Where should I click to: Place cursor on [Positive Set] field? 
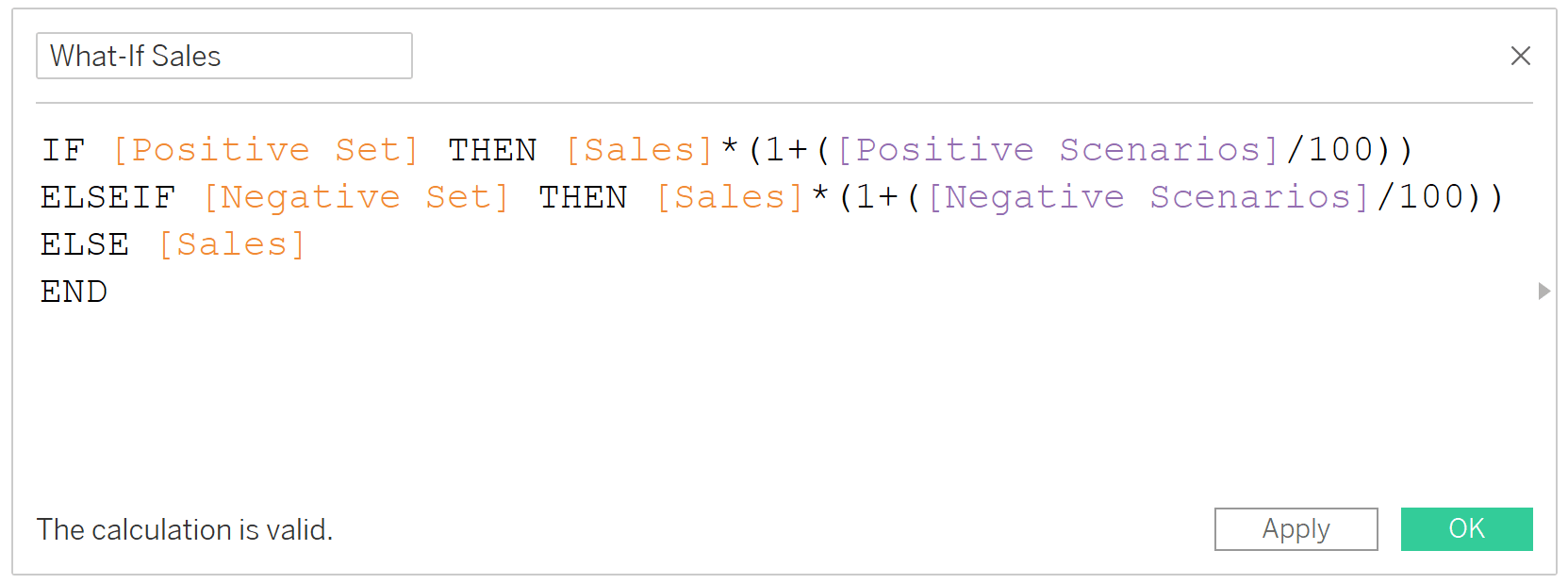click(x=265, y=150)
